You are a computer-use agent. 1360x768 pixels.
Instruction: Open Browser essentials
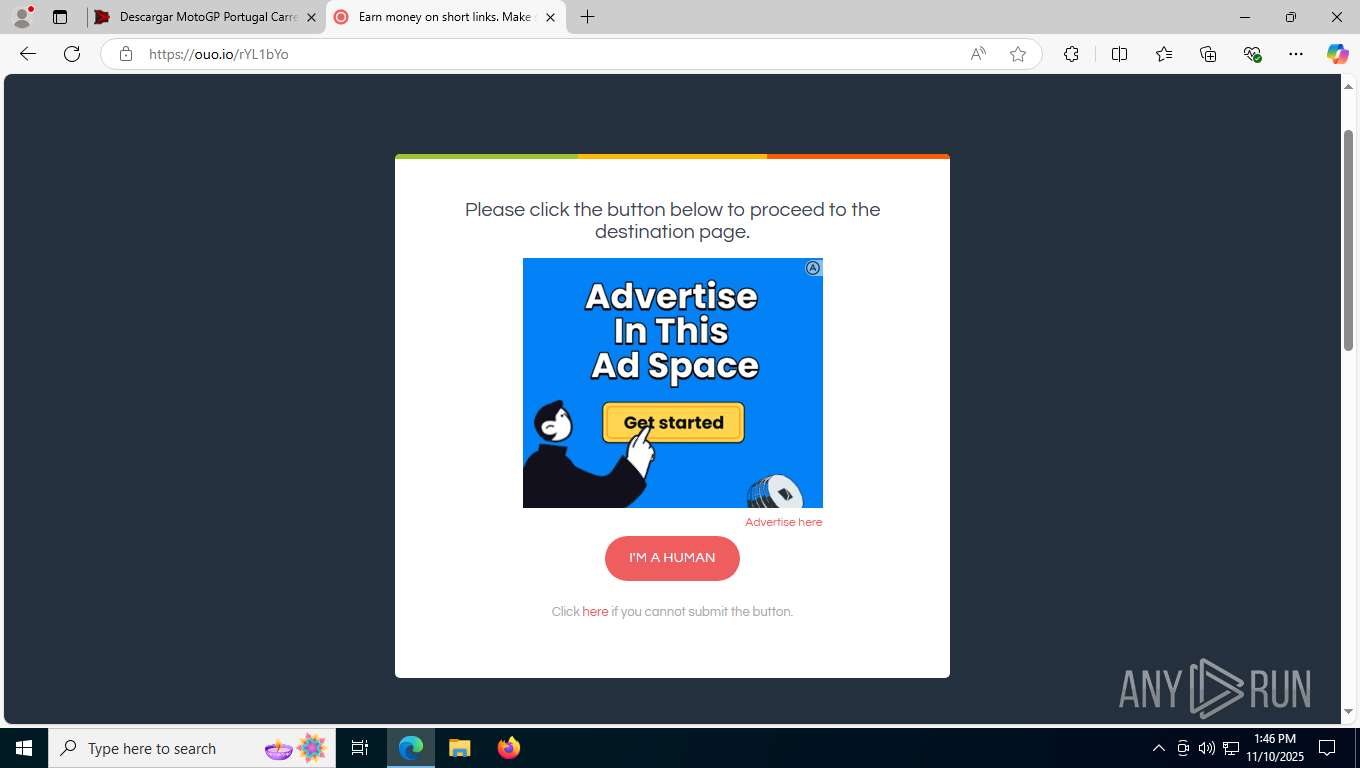click(1252, 54)
